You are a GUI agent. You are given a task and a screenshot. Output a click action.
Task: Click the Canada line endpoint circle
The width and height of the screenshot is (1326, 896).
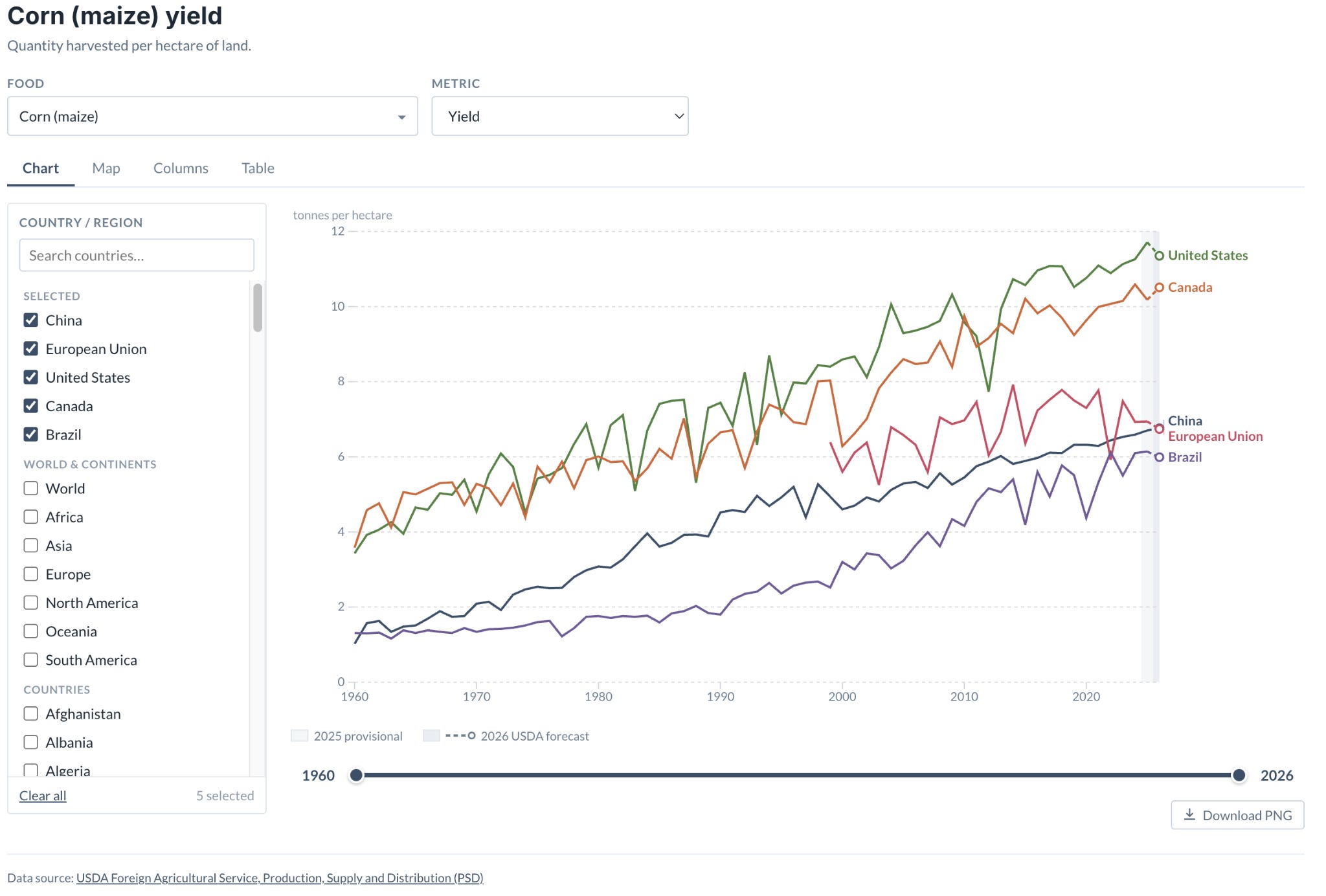click(x=1159, y=287)
